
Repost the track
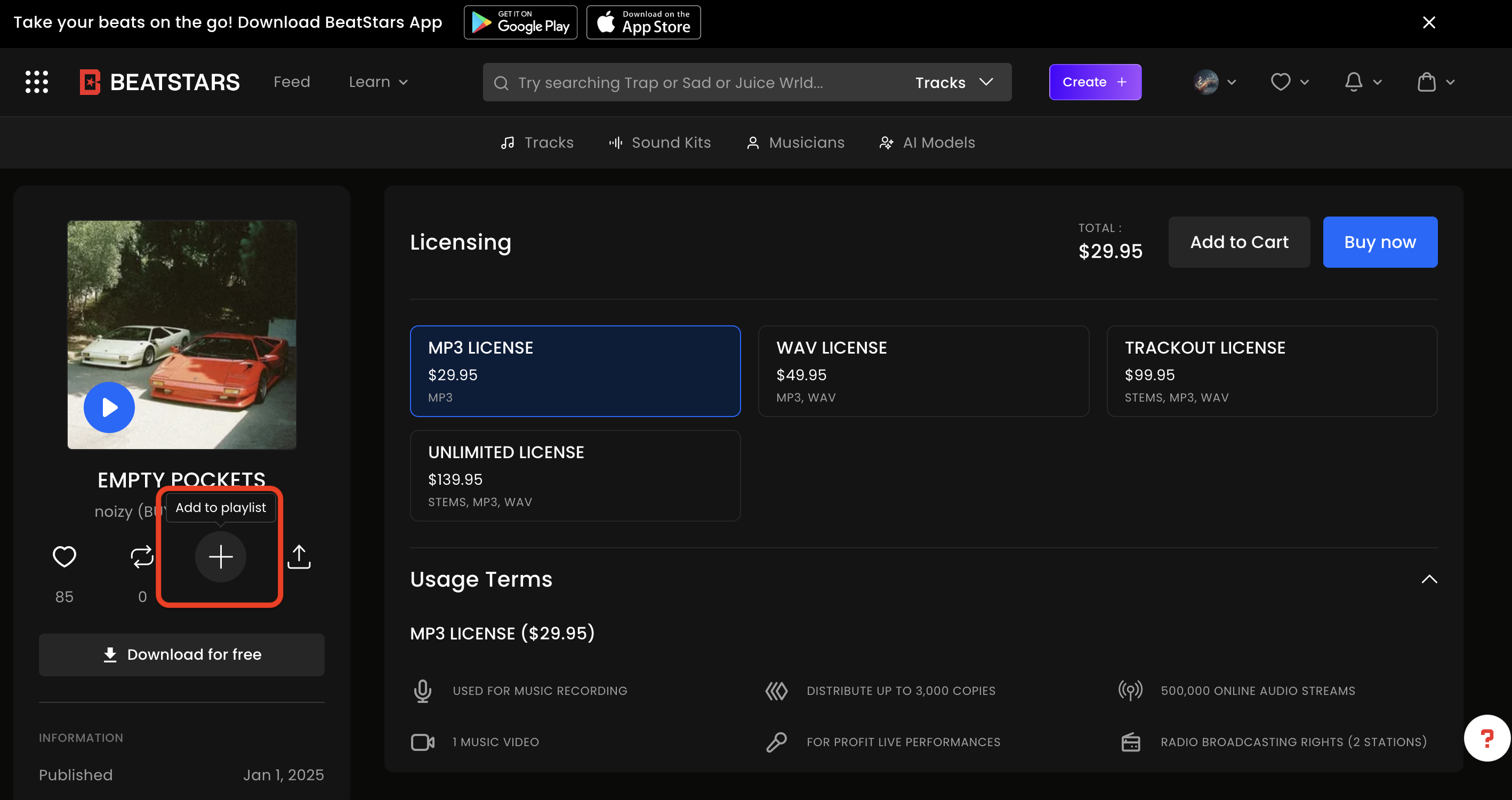[142, 556]
